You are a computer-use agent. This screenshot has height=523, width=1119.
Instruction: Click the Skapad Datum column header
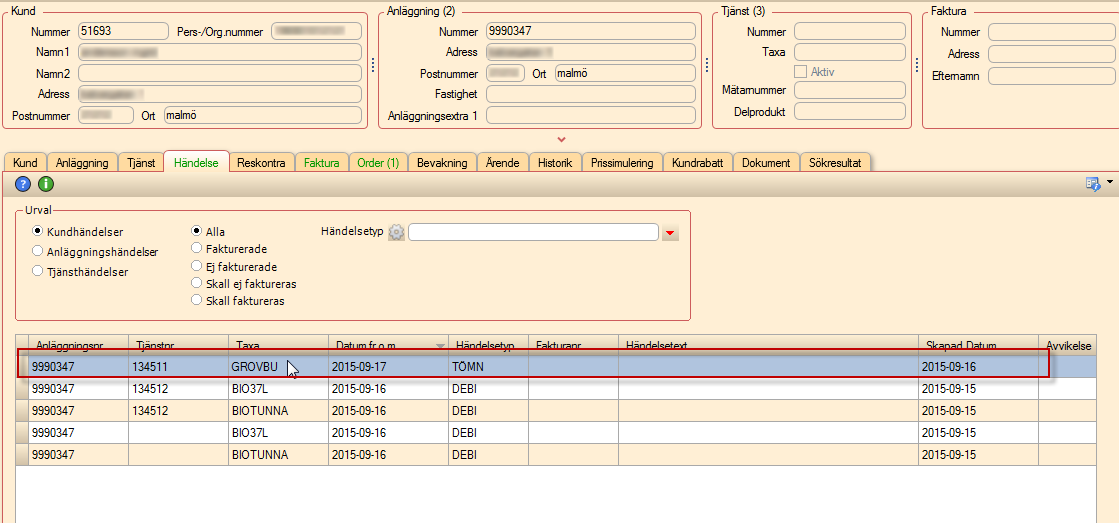977,345
